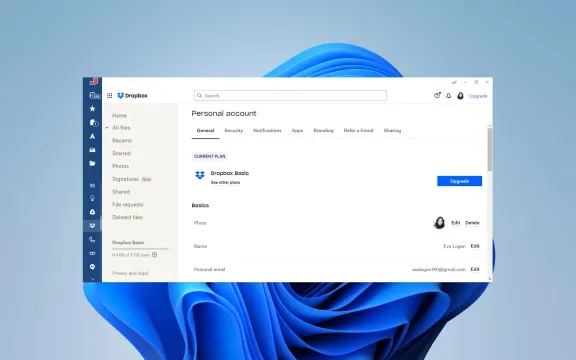Open the Refer a friend tab
Image resolution: width=576 pixels, height=360 pixels.
[358, 130]
